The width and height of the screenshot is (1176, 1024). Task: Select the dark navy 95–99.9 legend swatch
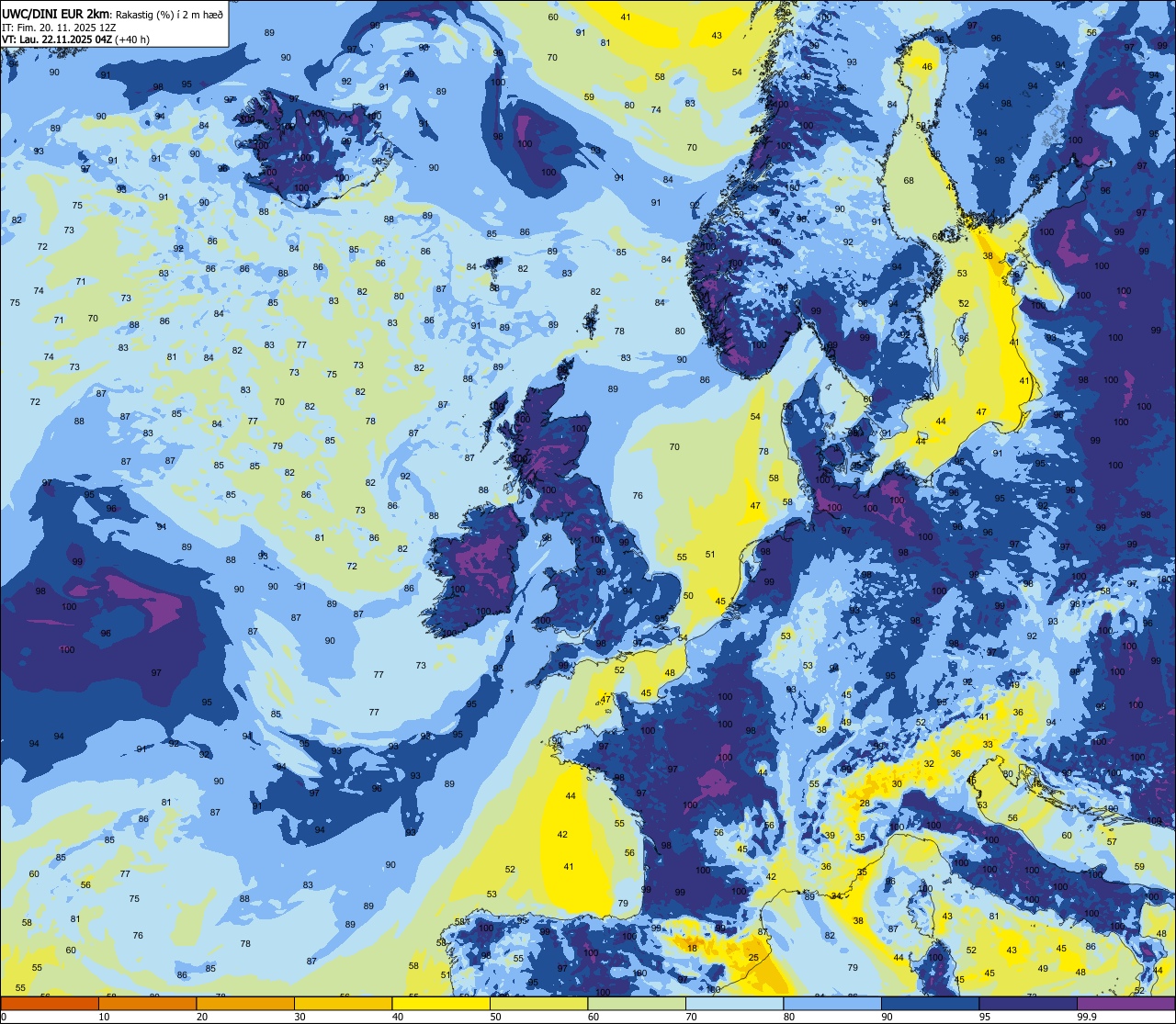[x=1028, y=1003]
